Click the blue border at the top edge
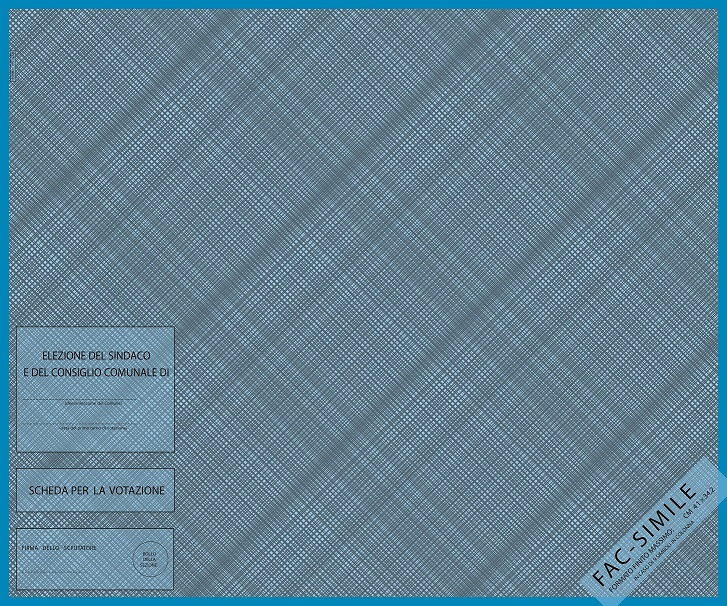Image resolution: width=727 pixels, height=606 pixels. coord(363,4)
